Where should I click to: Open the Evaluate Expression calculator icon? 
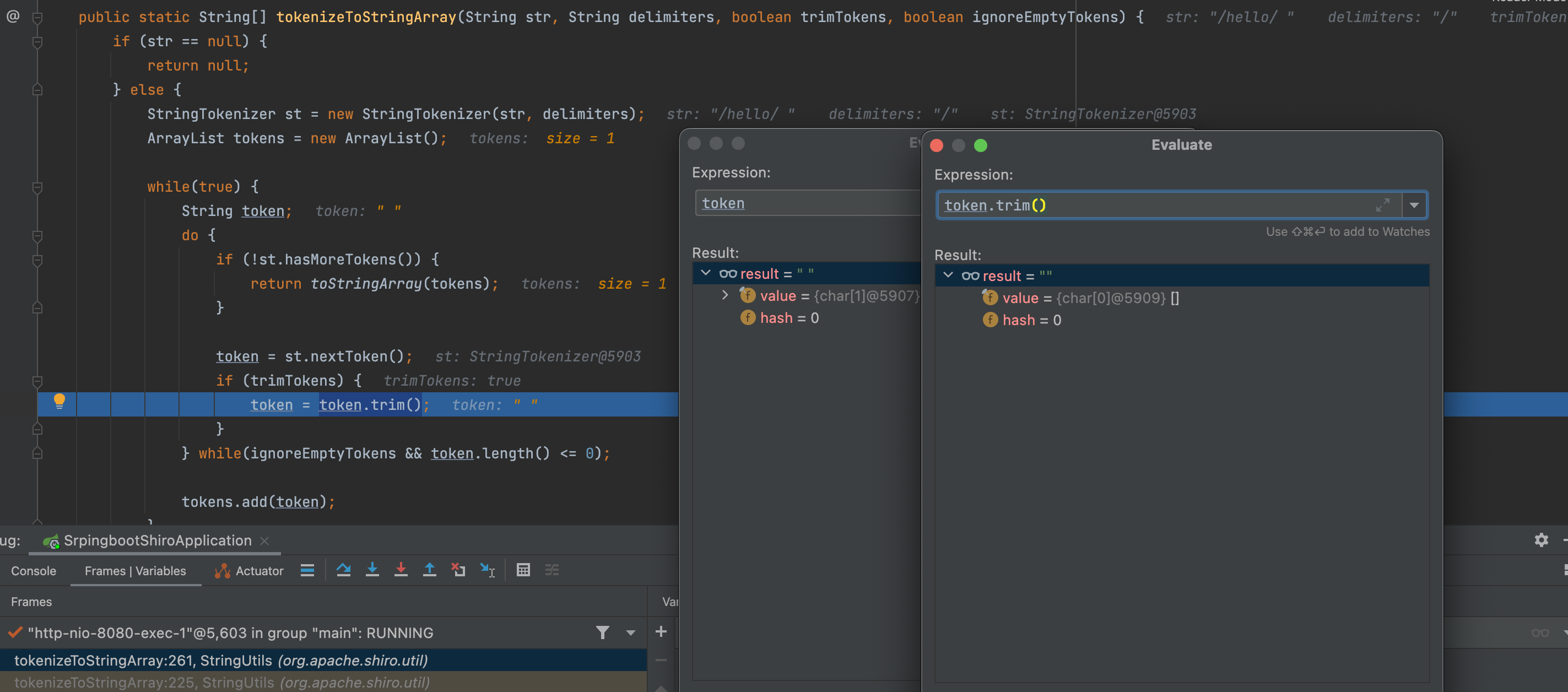(x=523, y=570)
